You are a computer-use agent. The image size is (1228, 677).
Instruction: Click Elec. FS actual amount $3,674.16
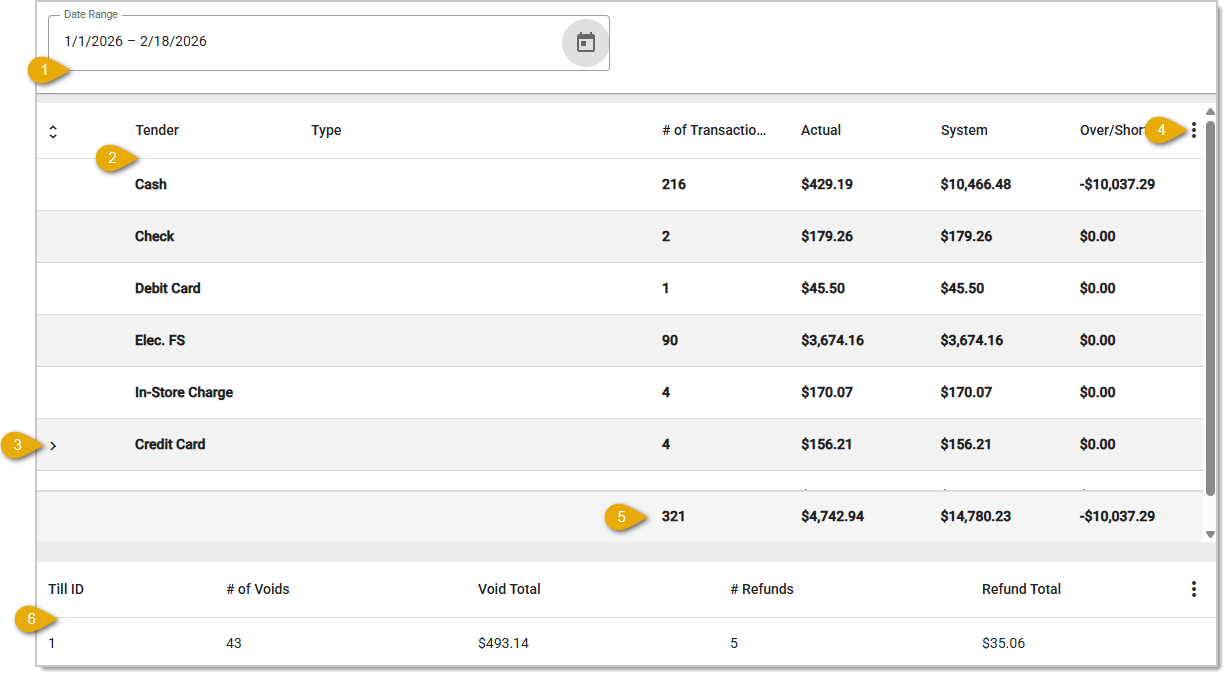pos(832,340)
